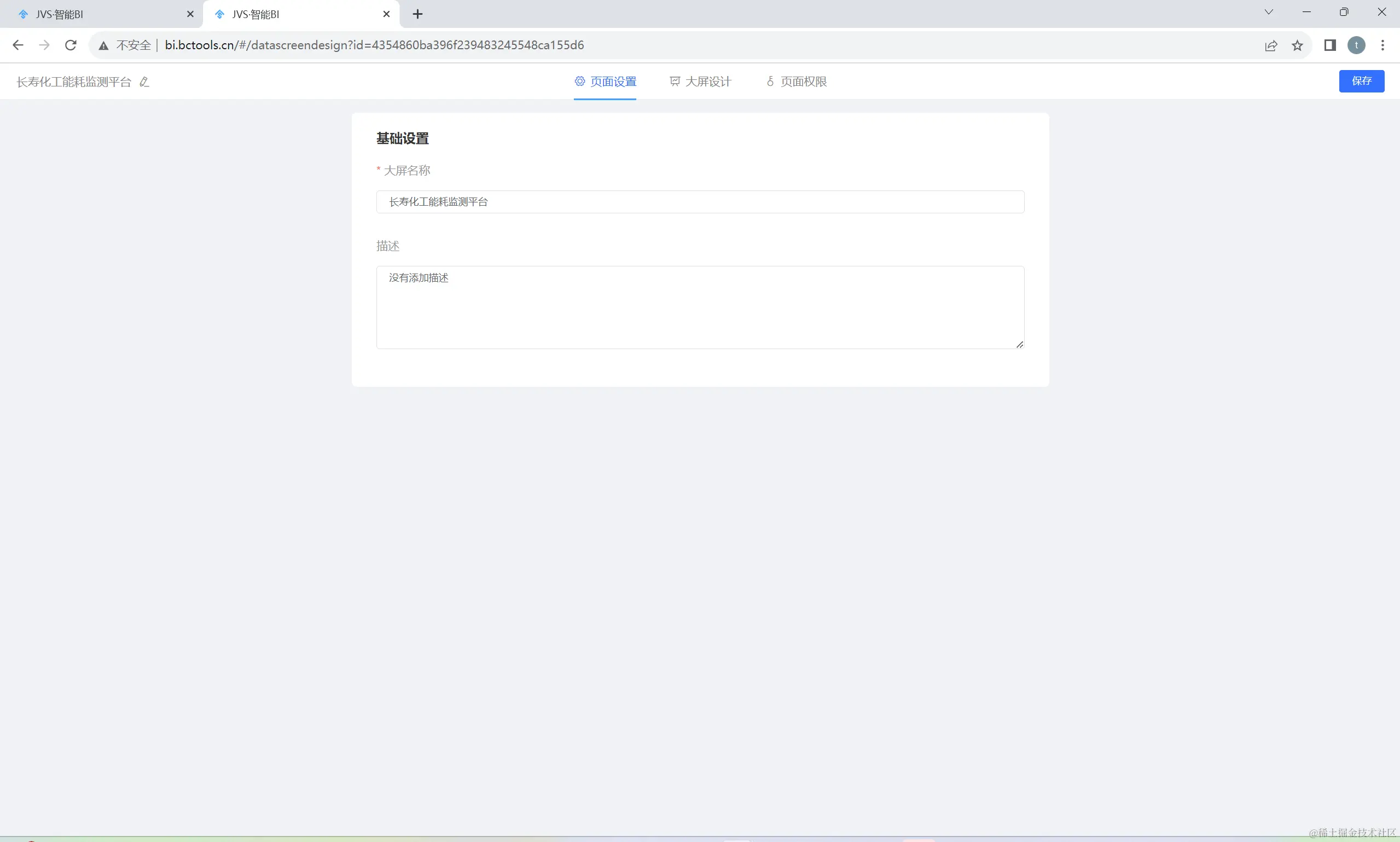Screen dimensions: 1400x842
Task: Close the active JVS-智能BI tab
Action: [386, 14]
